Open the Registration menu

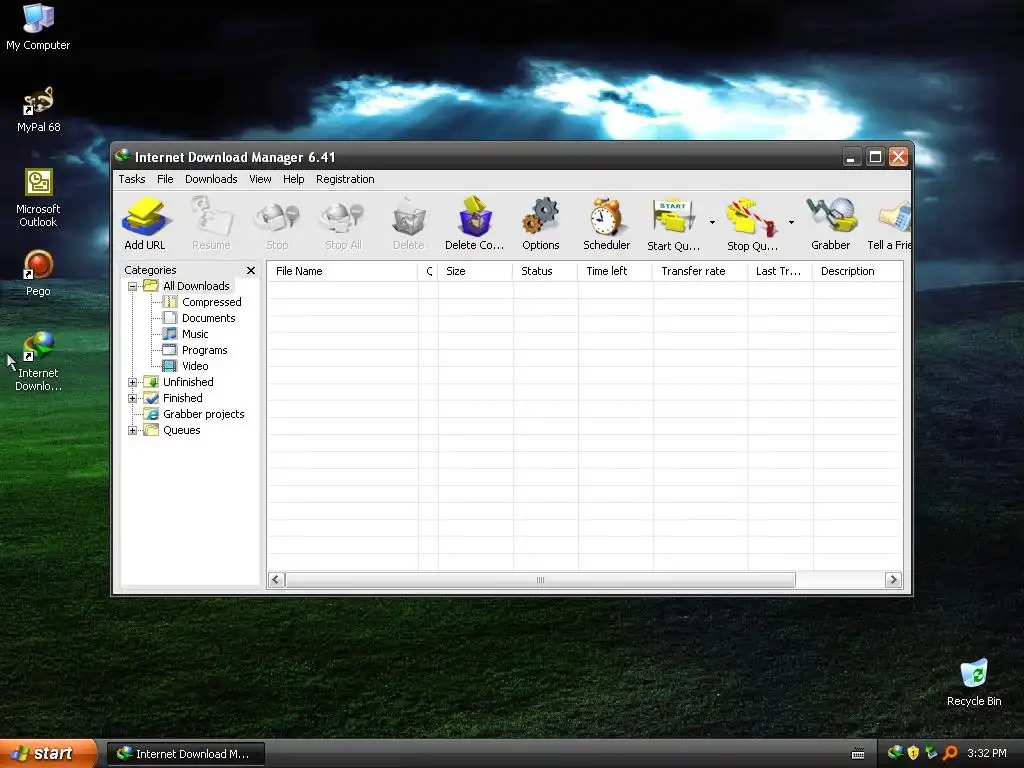345,179
